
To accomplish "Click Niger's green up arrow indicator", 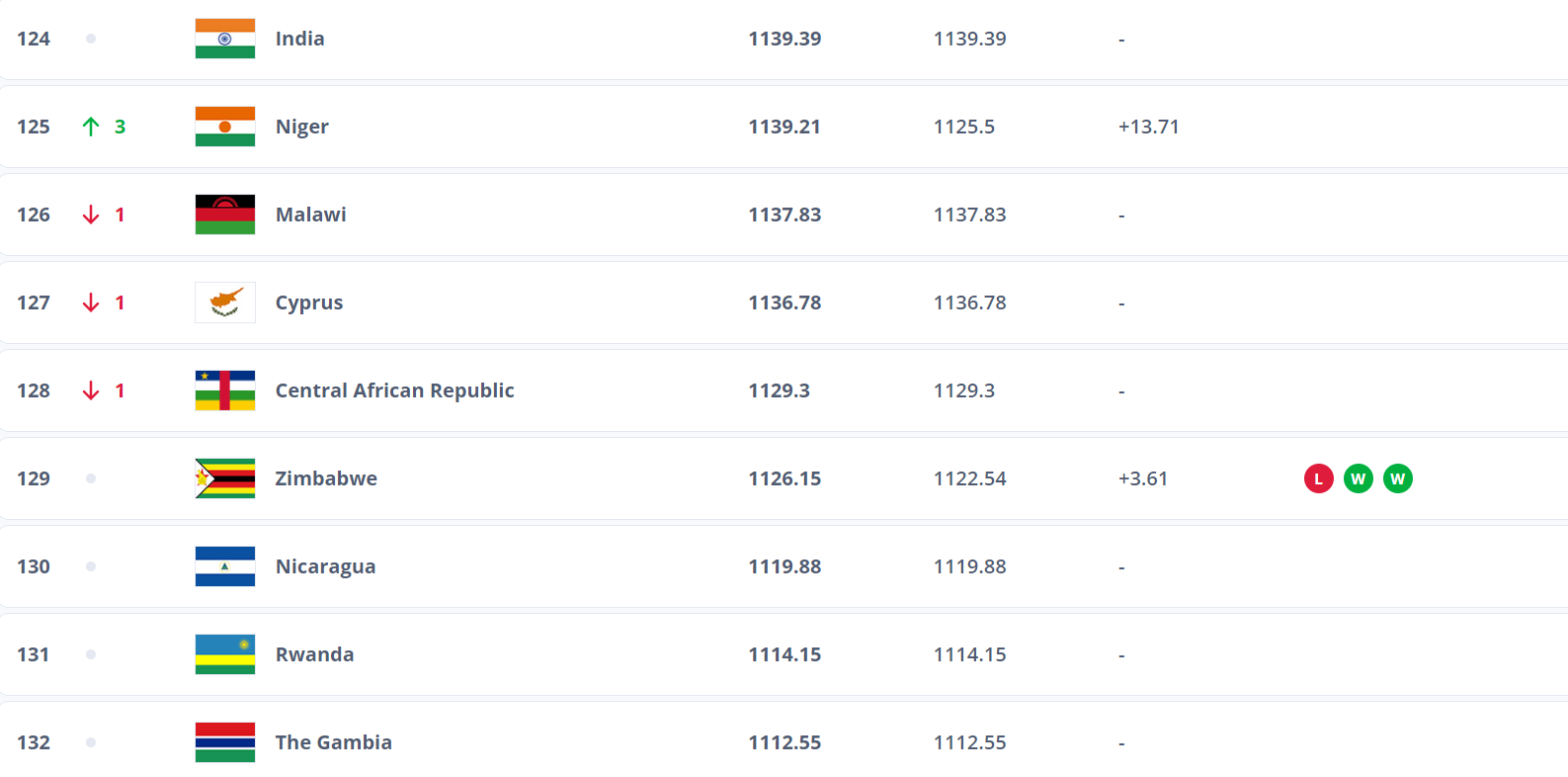I will 91,127.
